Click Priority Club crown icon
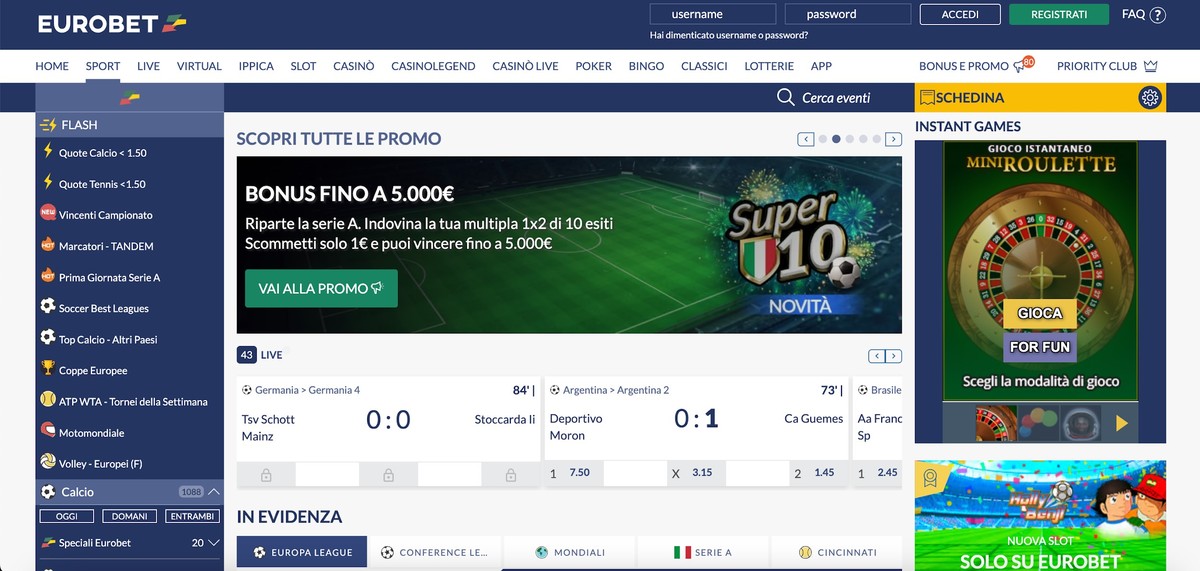The width and height of the screenshot is (1200, 571). point(1150,66)
